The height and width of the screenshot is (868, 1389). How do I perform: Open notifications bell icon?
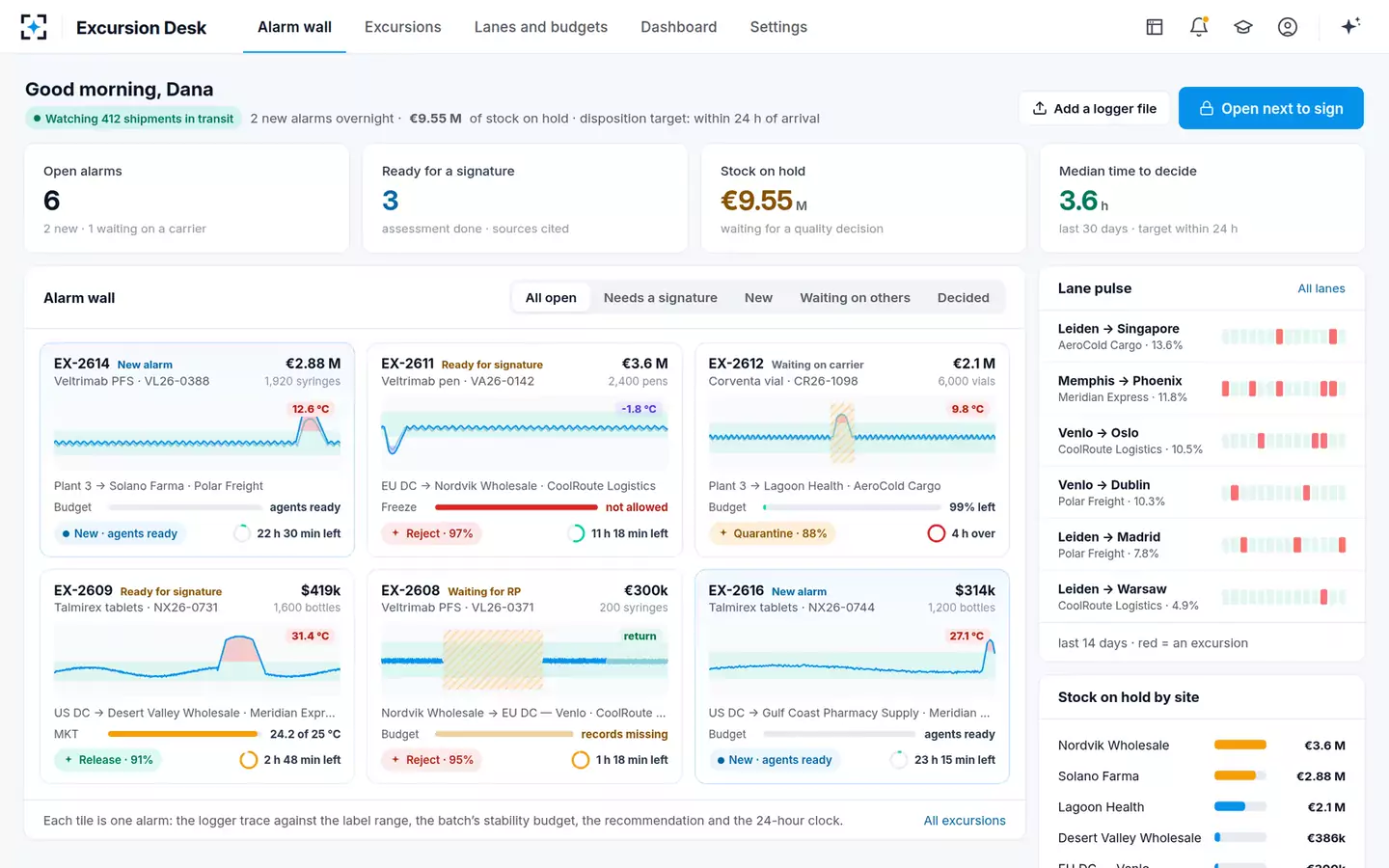(1199, 27)
